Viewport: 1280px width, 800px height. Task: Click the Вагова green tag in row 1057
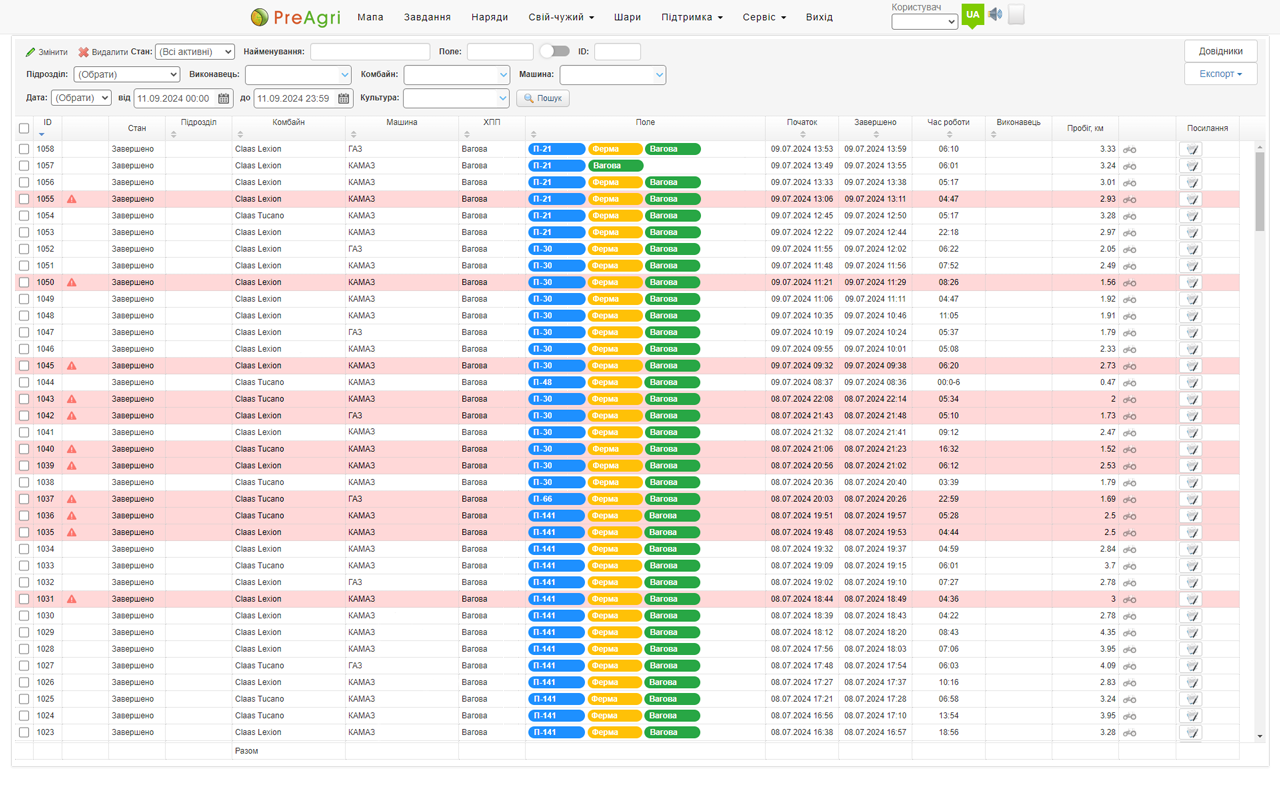pyautogui.click(x=616, y=166)
